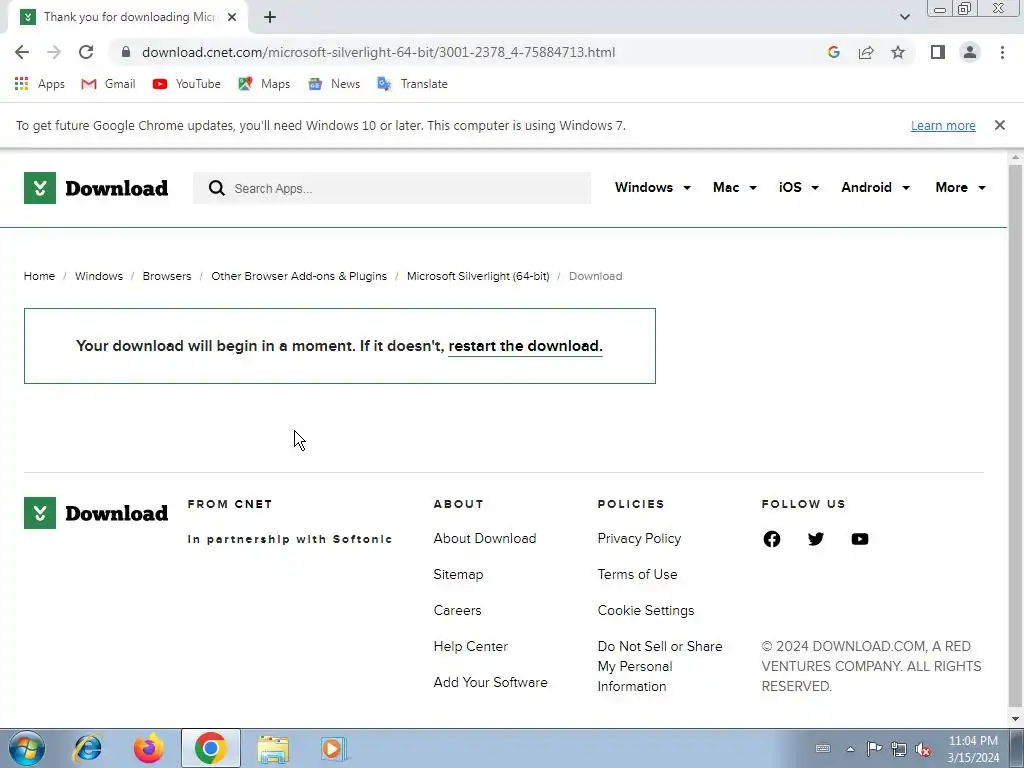Click Learn more about Chrome updates
This screenshot has width=1024, height=768.
tap(943, 125)
